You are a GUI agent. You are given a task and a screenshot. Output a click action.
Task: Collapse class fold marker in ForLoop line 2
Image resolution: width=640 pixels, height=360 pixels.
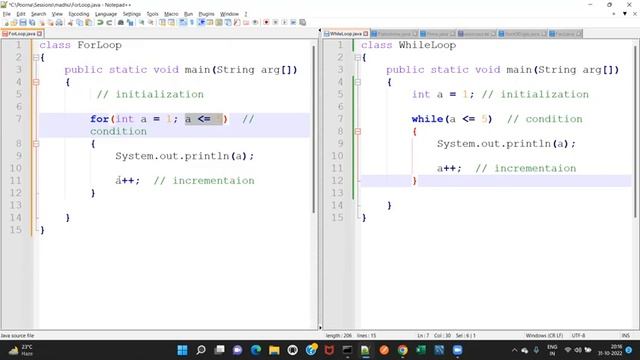[36, 58]
